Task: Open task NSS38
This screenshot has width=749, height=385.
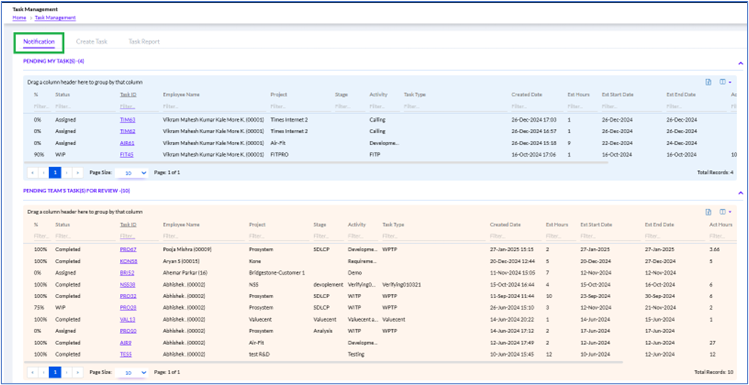Action: (128, 285)
